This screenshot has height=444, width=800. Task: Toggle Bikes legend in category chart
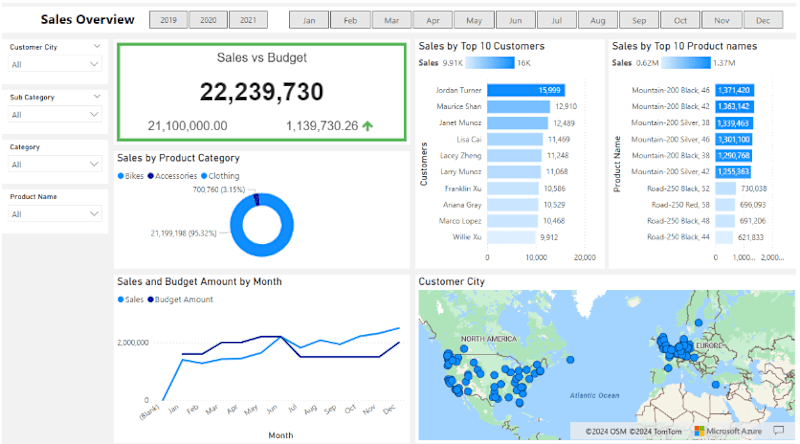coord(131,176)
